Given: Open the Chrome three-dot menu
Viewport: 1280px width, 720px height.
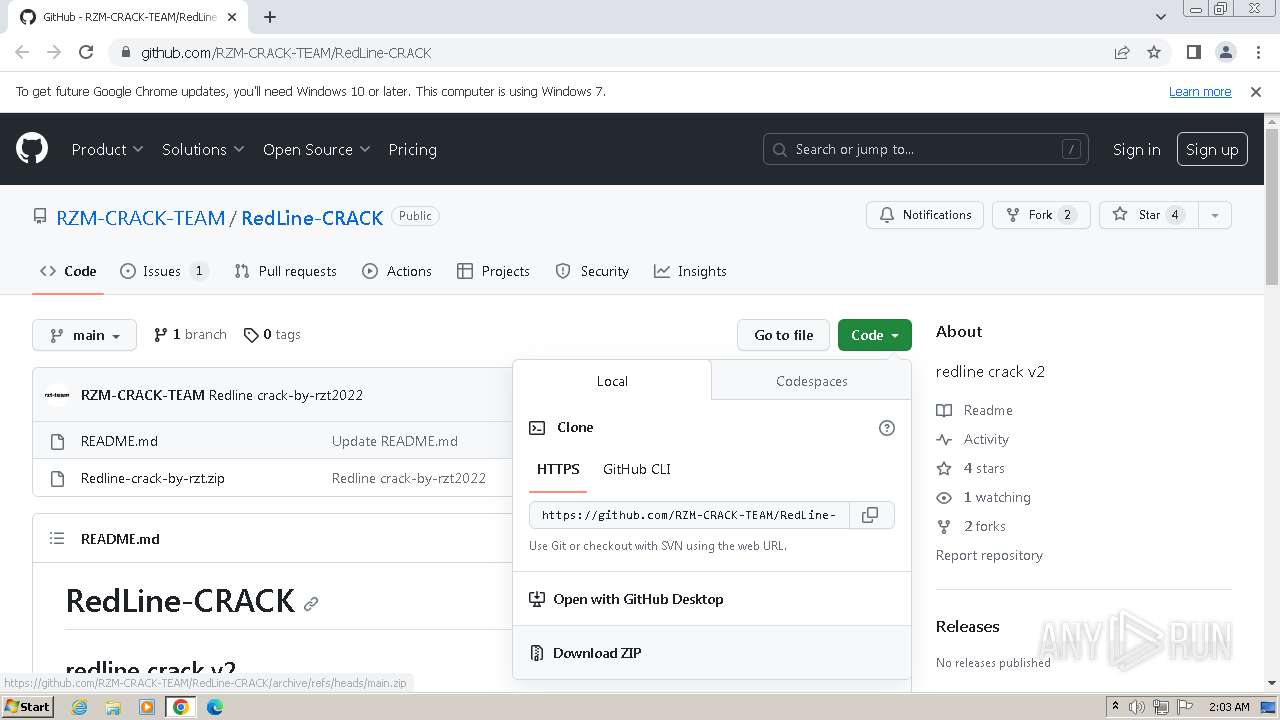Looking at the screenshot, I should pos(1257,52).
